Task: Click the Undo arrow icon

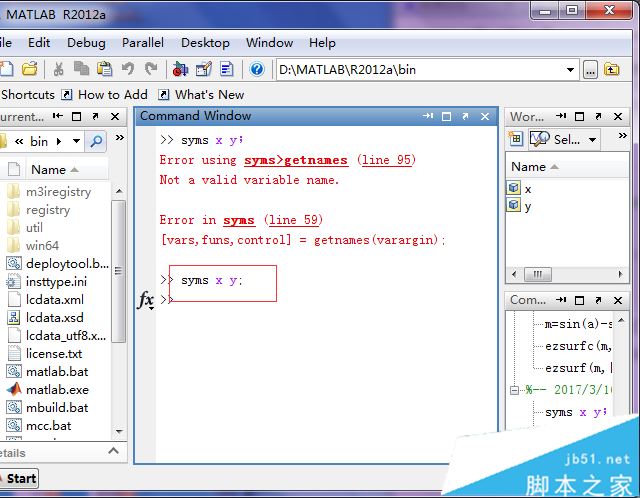Action: pos(128,69)
